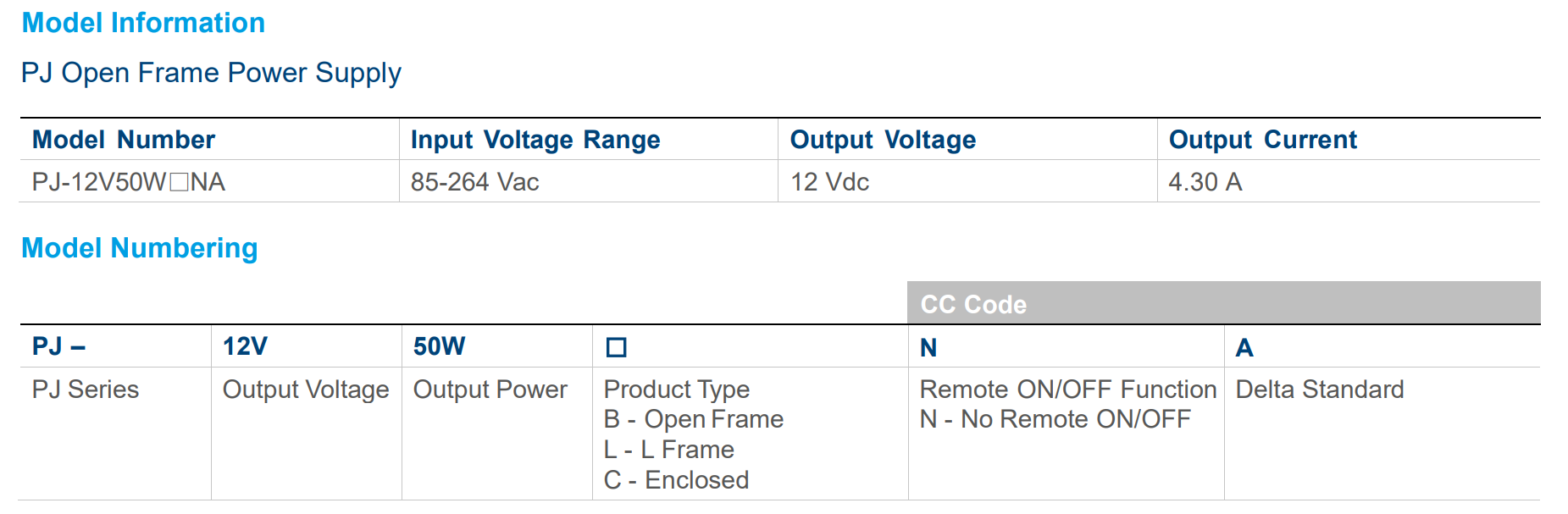The image size is (1568, 514).
Task: Click the 12V code header
Action: point(245,346)
